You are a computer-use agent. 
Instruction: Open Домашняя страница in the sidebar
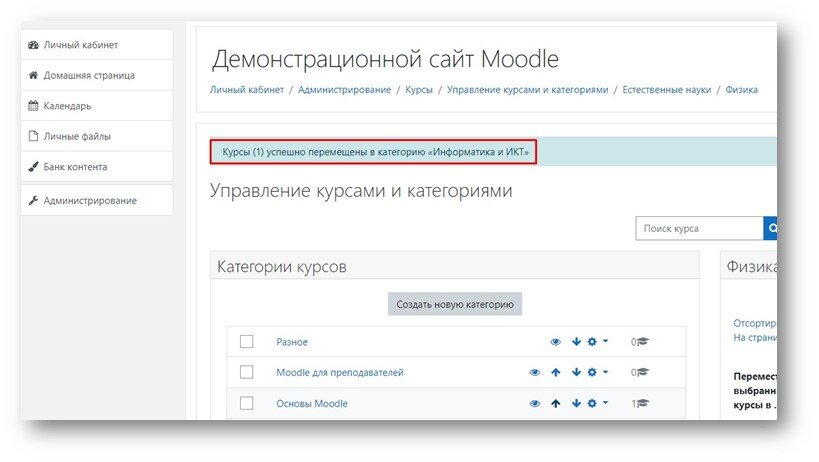point(97,75)
